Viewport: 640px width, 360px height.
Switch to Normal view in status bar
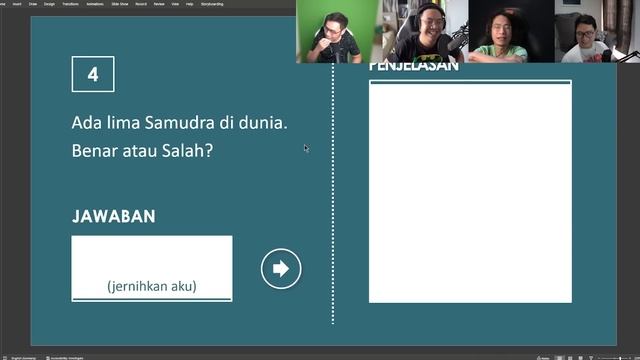tap(560, 358)
